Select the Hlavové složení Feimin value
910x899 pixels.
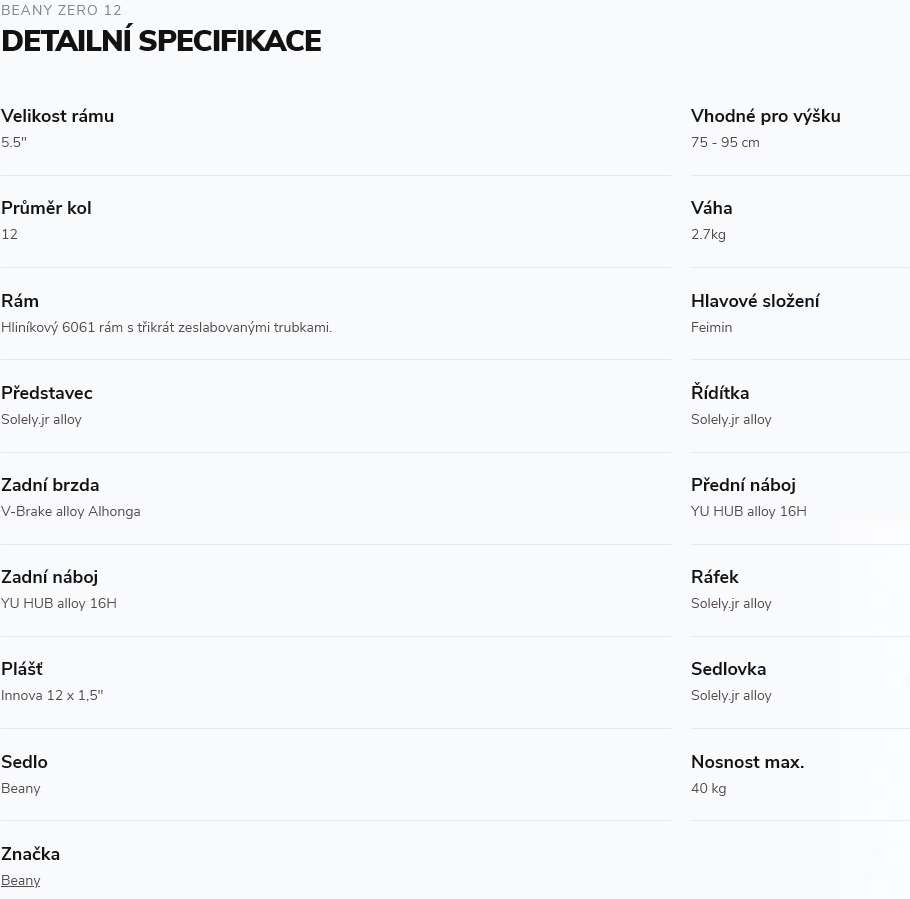pyautogui.click(x=712, y=327)
